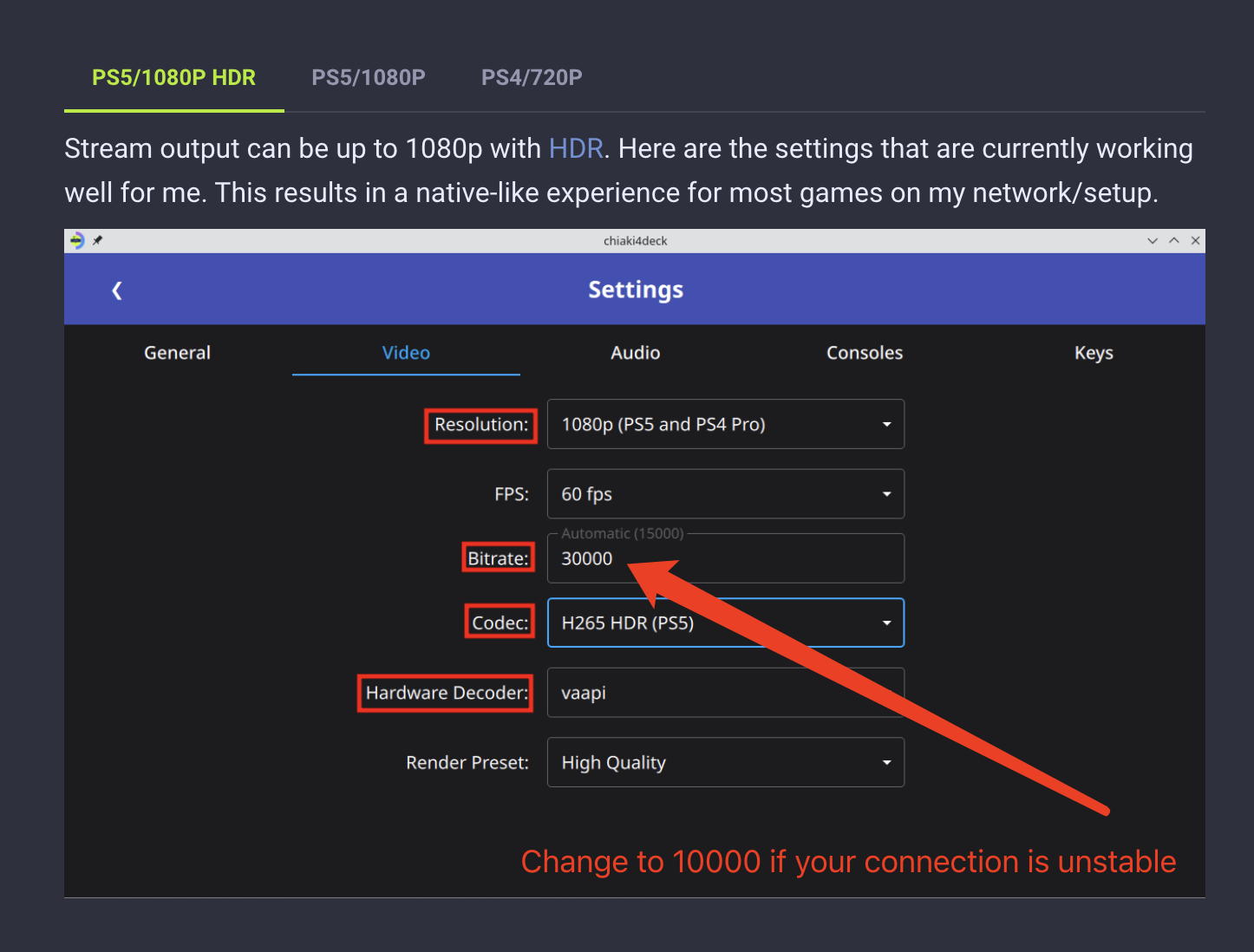The width and height of the screenshot is (1254, 952).
Task: Select the PS5/1080P HDR tab
Action: [x=174, y=78]
